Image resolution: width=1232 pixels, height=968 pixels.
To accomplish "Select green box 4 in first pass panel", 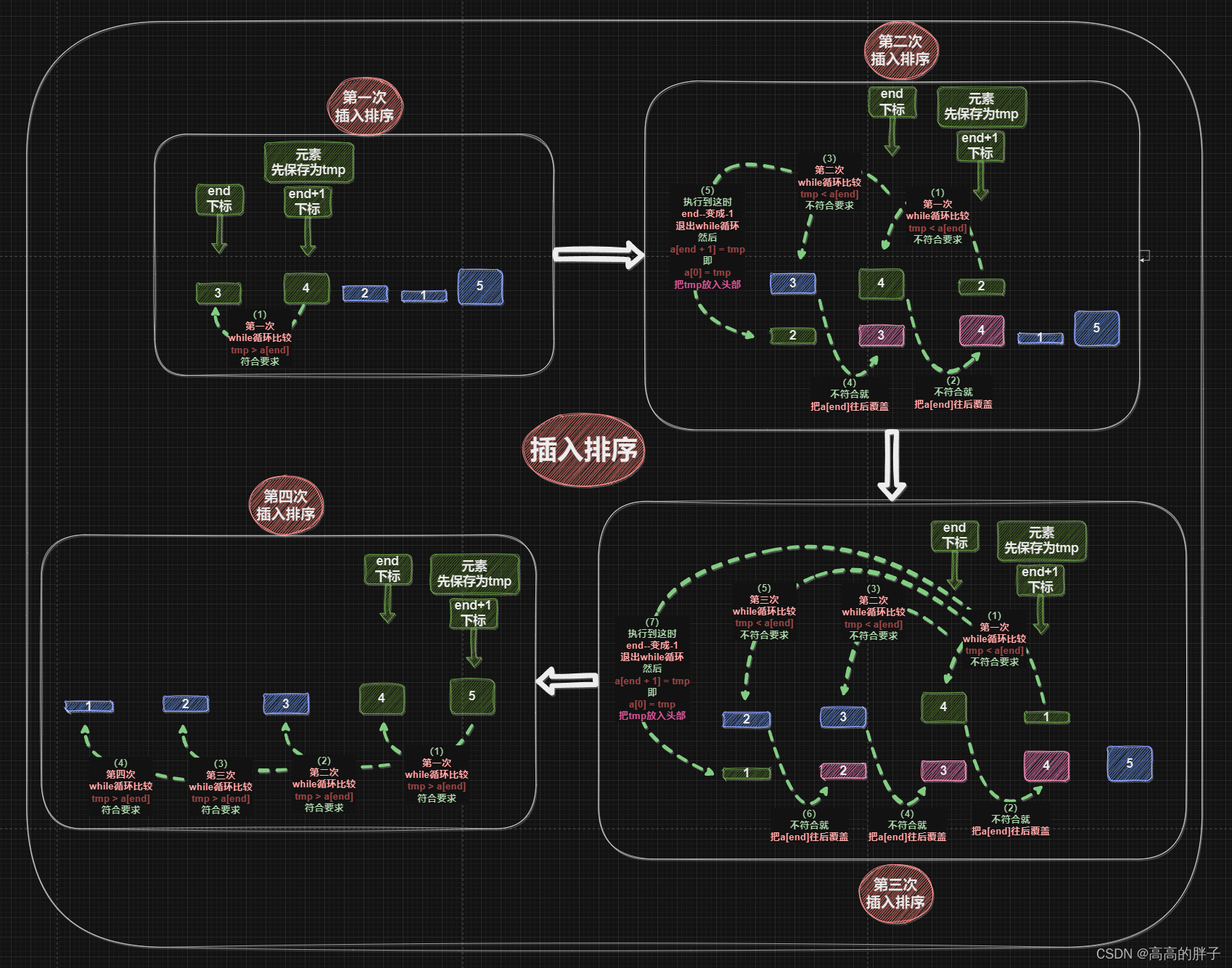I will (x=306, y=288).
